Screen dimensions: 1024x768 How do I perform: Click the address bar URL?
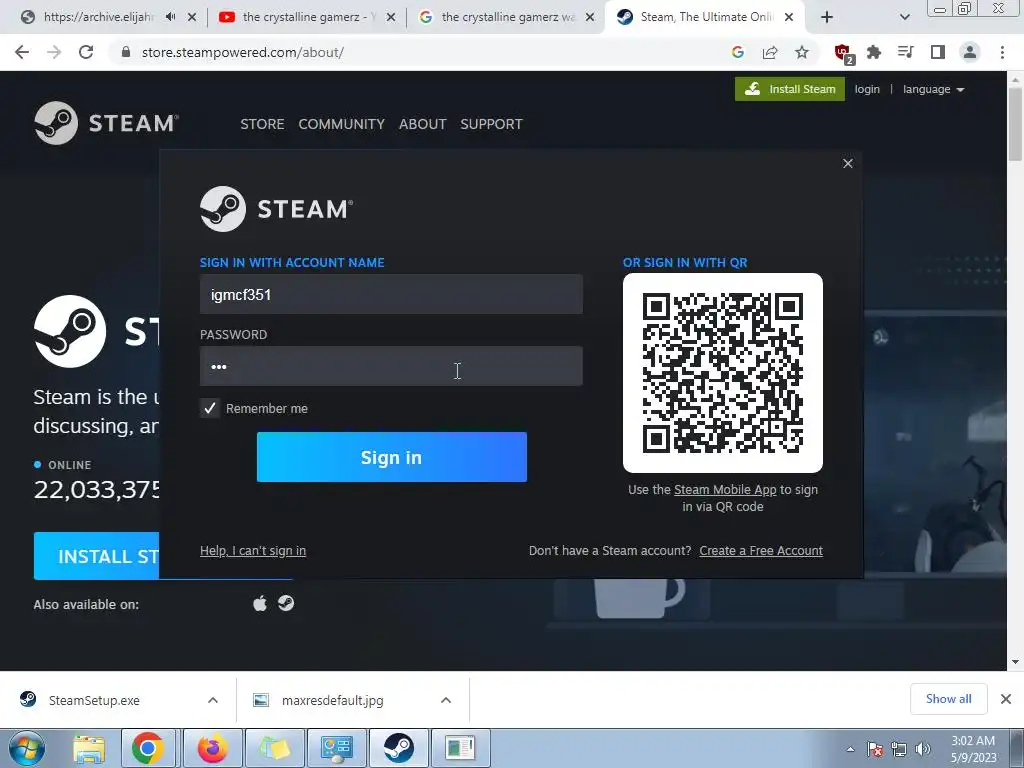tap(242, 52)
